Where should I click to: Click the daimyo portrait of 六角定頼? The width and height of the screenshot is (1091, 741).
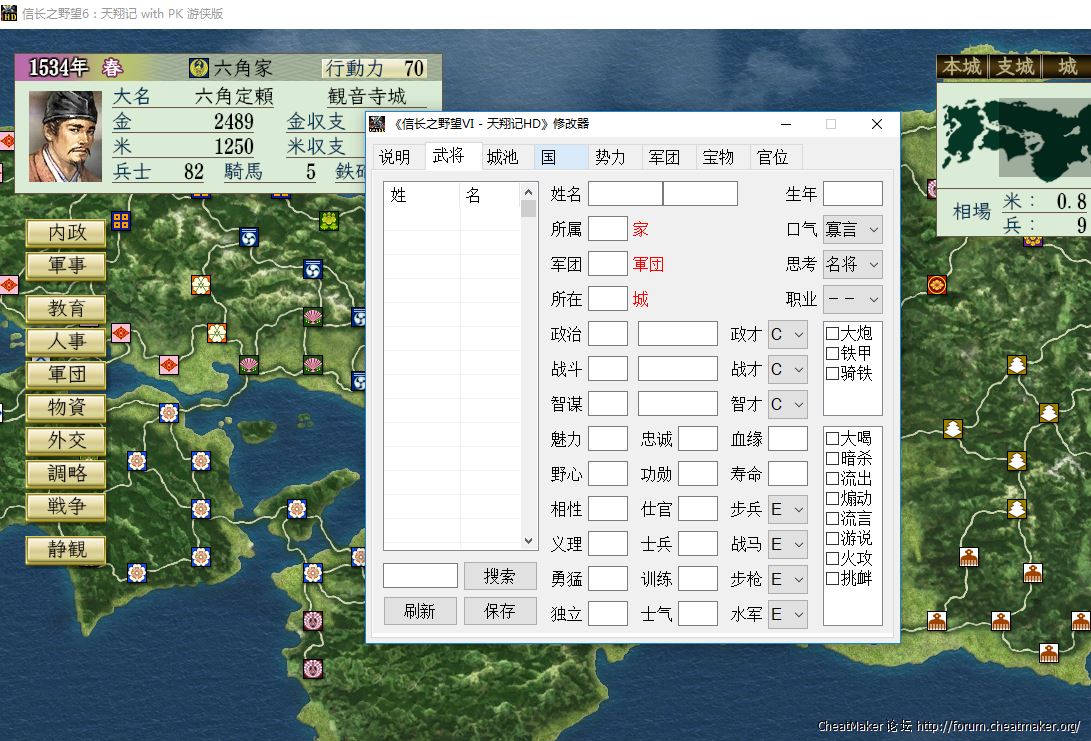65,137
